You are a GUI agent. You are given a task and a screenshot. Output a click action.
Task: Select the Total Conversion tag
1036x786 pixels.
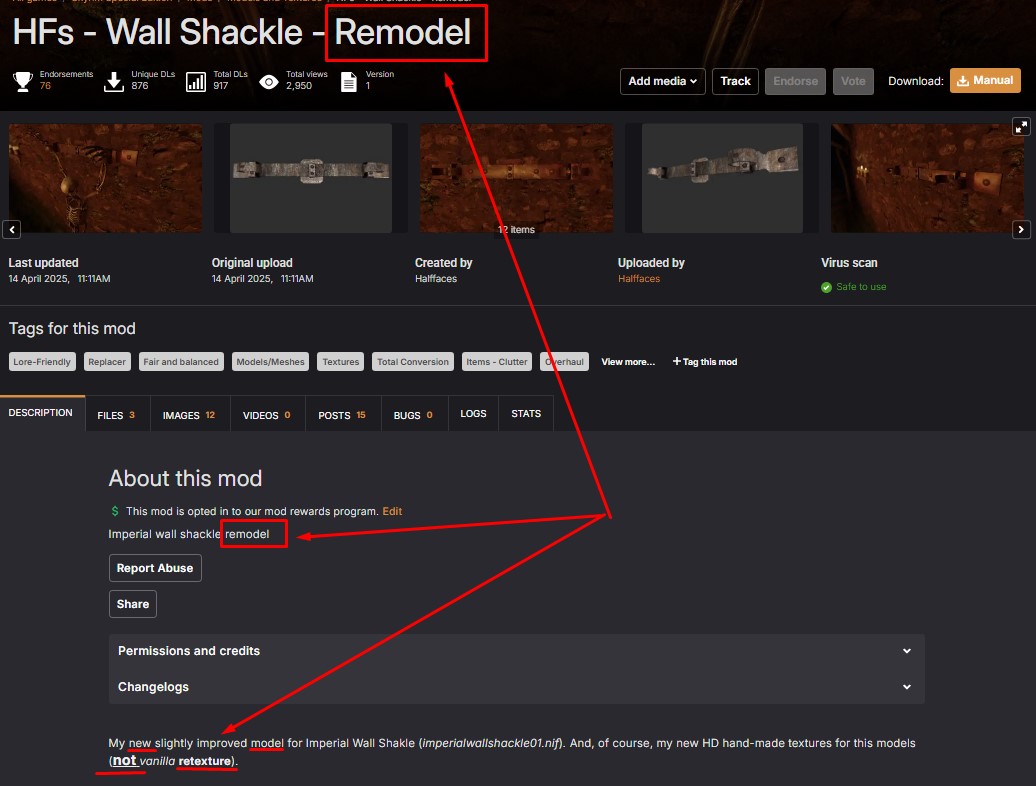[x=413, y=362]
